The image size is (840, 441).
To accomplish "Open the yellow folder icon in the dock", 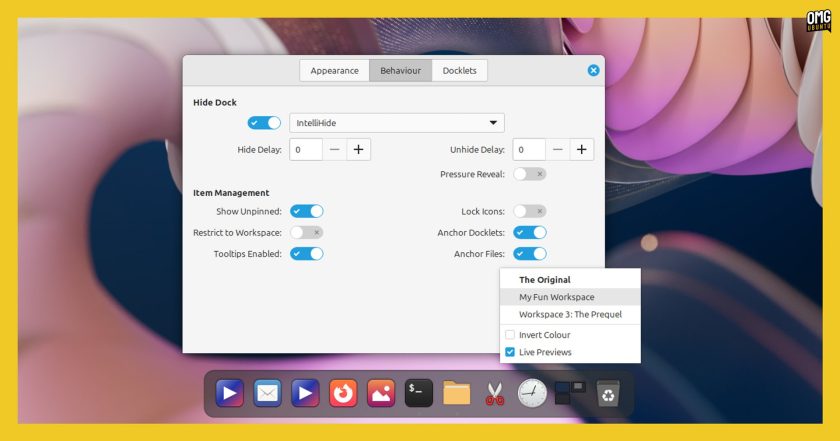I will coord(456,394).
